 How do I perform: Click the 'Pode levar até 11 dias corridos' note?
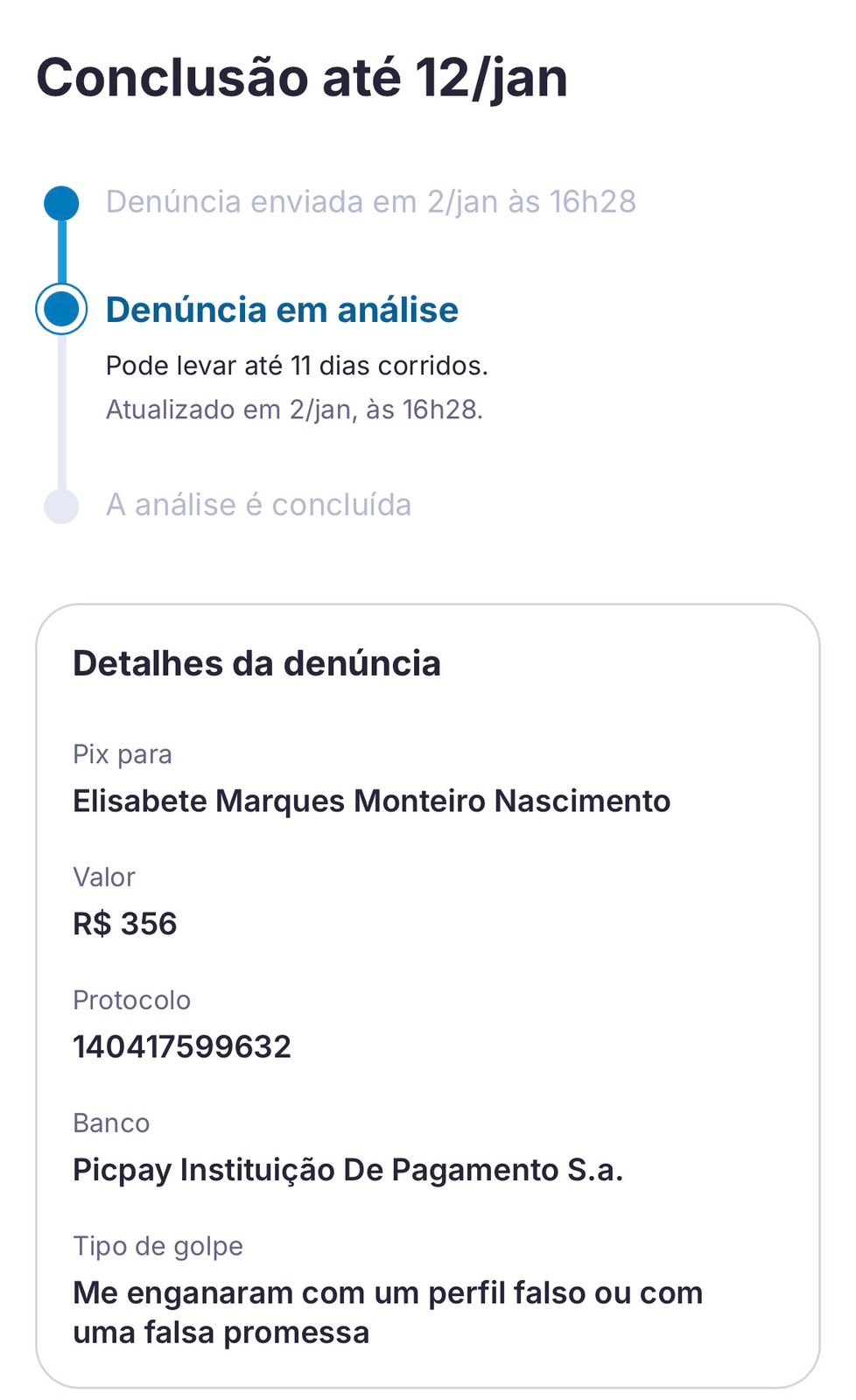(297, 366)
